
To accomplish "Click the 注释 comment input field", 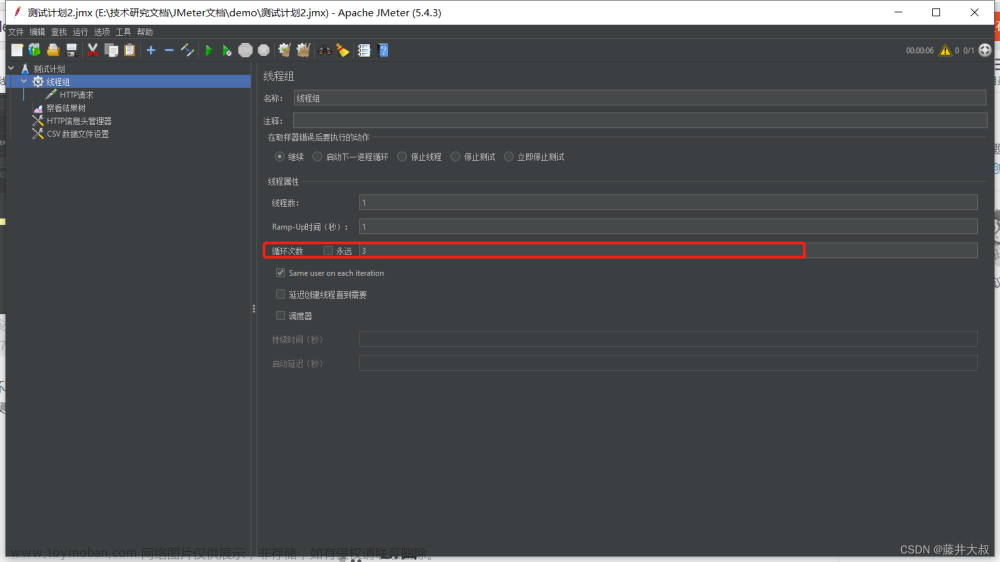I will (640, 120).
